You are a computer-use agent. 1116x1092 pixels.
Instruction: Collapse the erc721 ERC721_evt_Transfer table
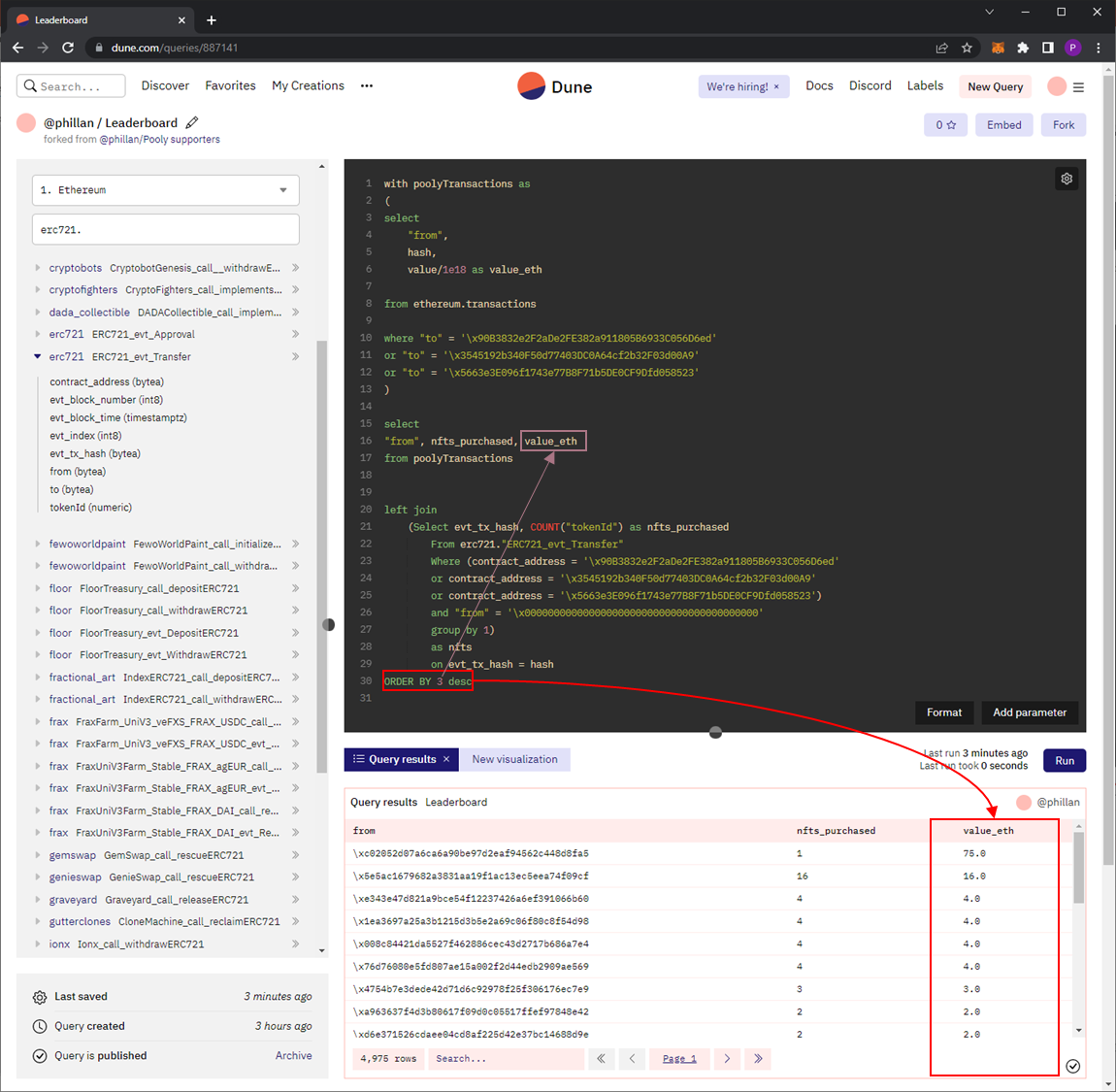pyautogui.click(x=37, y=356)
